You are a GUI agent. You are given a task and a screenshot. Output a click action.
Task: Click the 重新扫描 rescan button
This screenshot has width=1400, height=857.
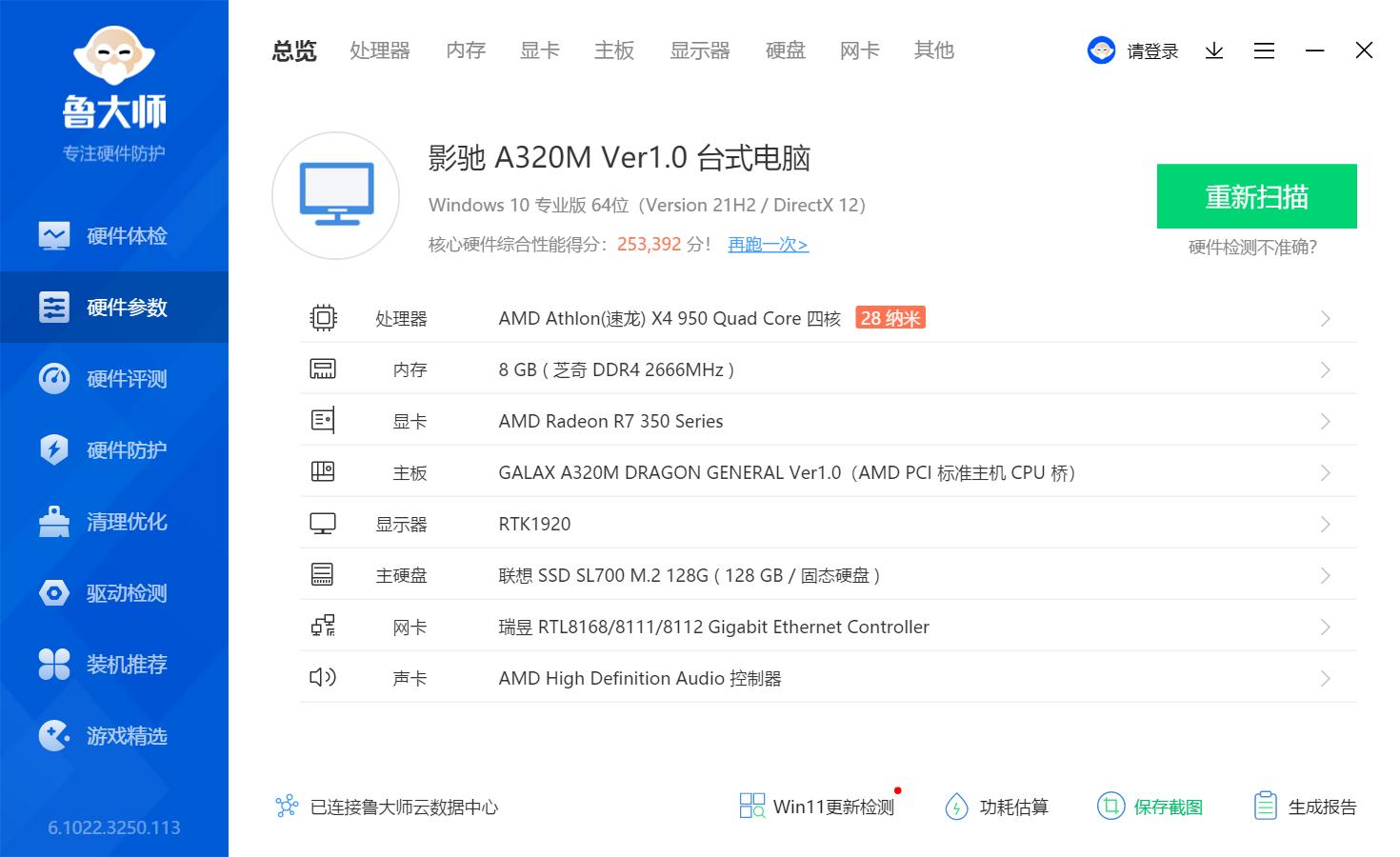point(1256,196)
